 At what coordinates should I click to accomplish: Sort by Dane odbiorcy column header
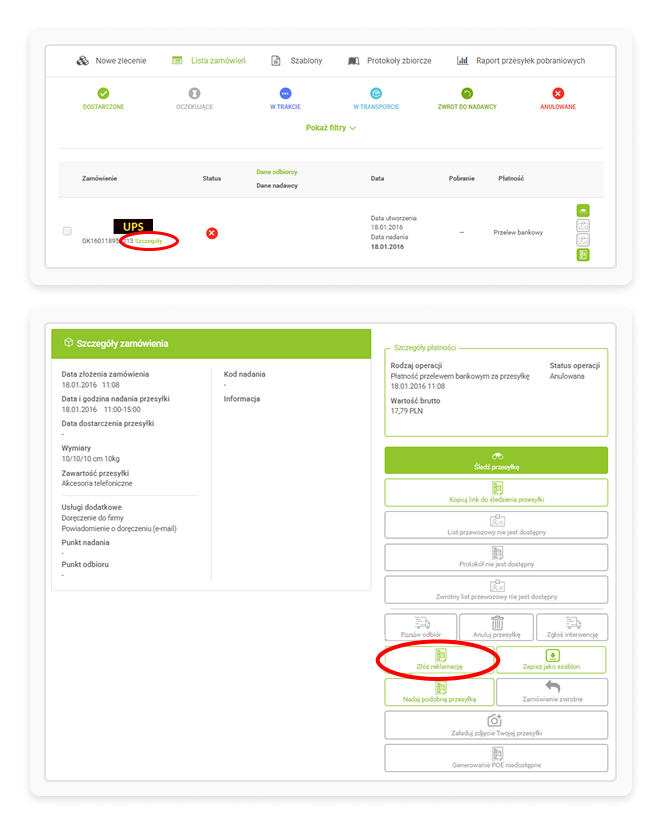coord(277,172)
